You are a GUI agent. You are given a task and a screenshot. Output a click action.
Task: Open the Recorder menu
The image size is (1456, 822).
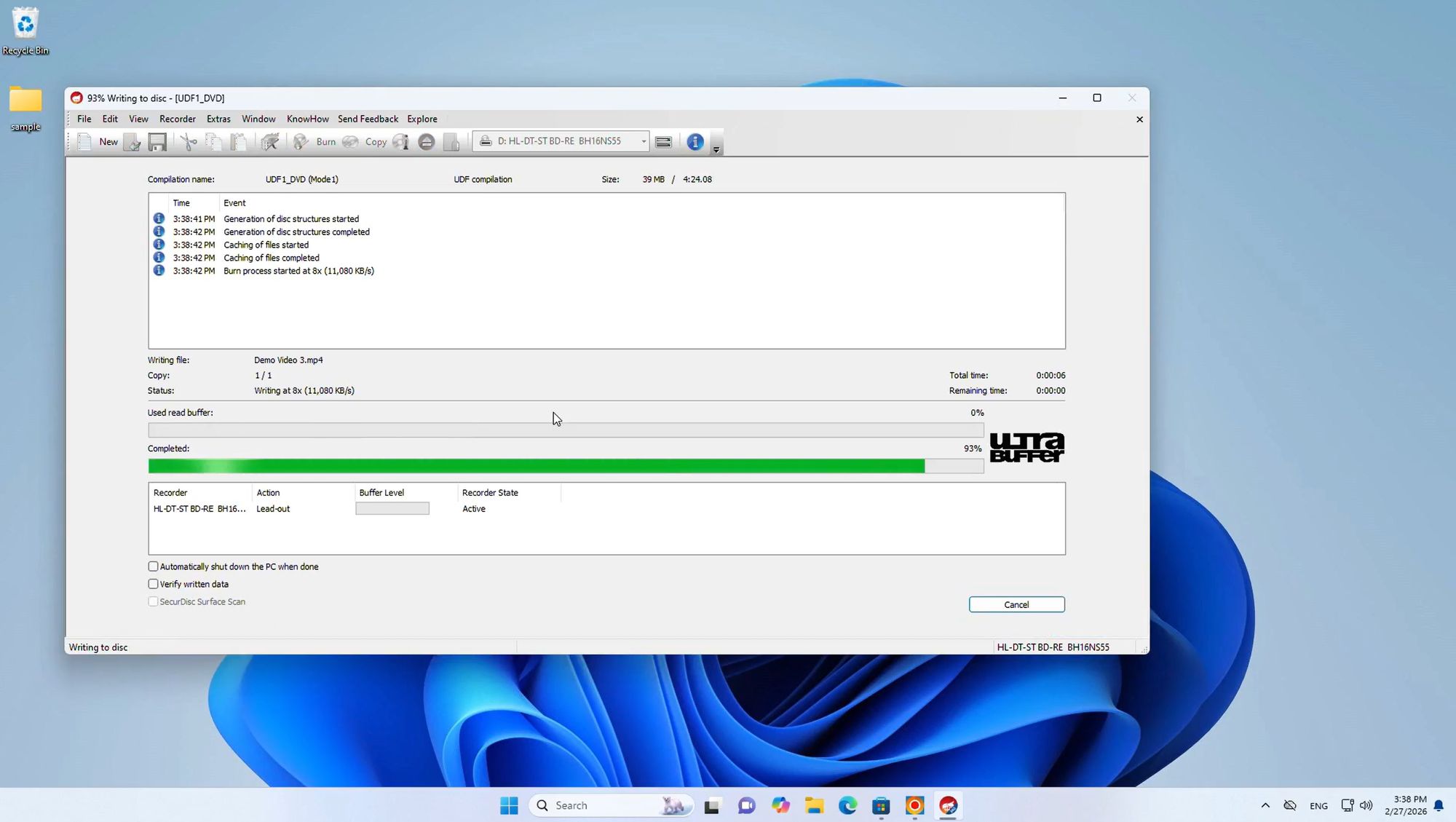(x=177, y=119)
